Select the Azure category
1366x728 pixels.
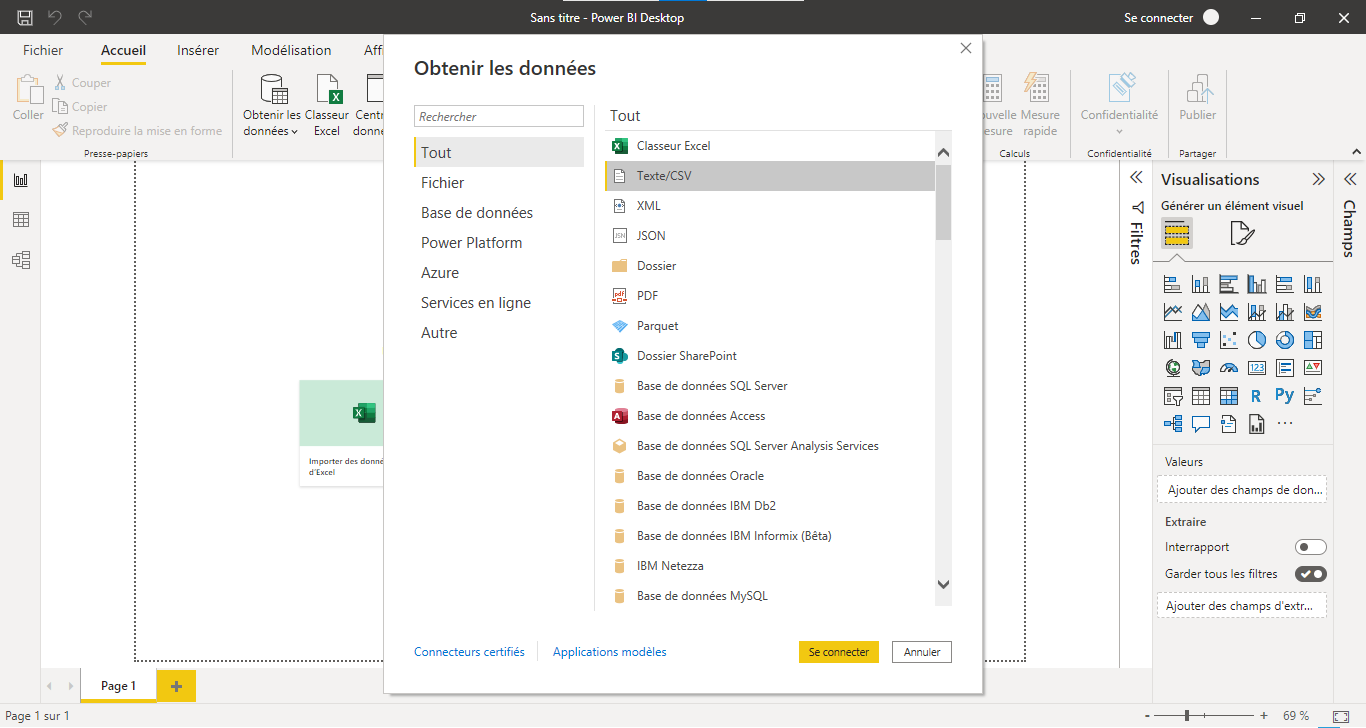pyautogui.click(x=499, y=273)
